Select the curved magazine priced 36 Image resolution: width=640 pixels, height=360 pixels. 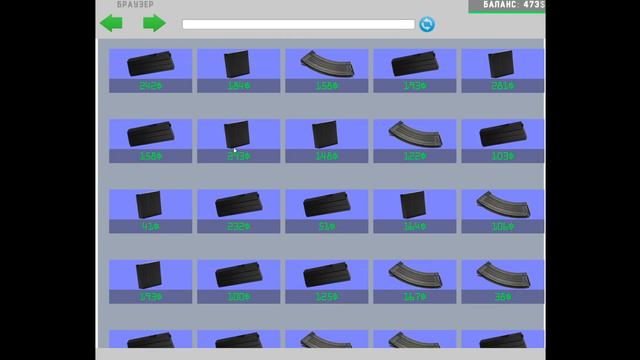503,282
